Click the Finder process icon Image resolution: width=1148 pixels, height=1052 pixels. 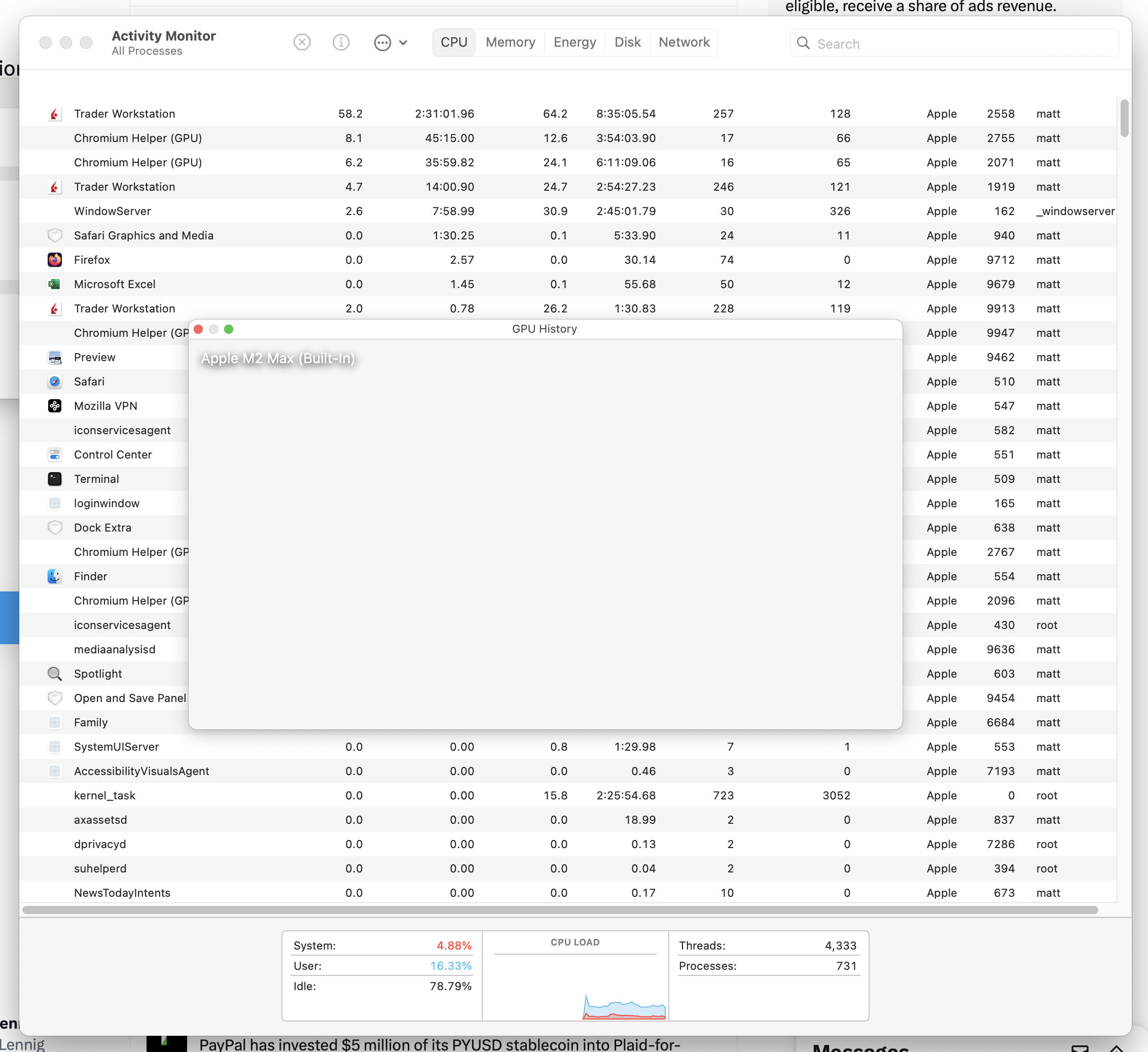(55, 576)
